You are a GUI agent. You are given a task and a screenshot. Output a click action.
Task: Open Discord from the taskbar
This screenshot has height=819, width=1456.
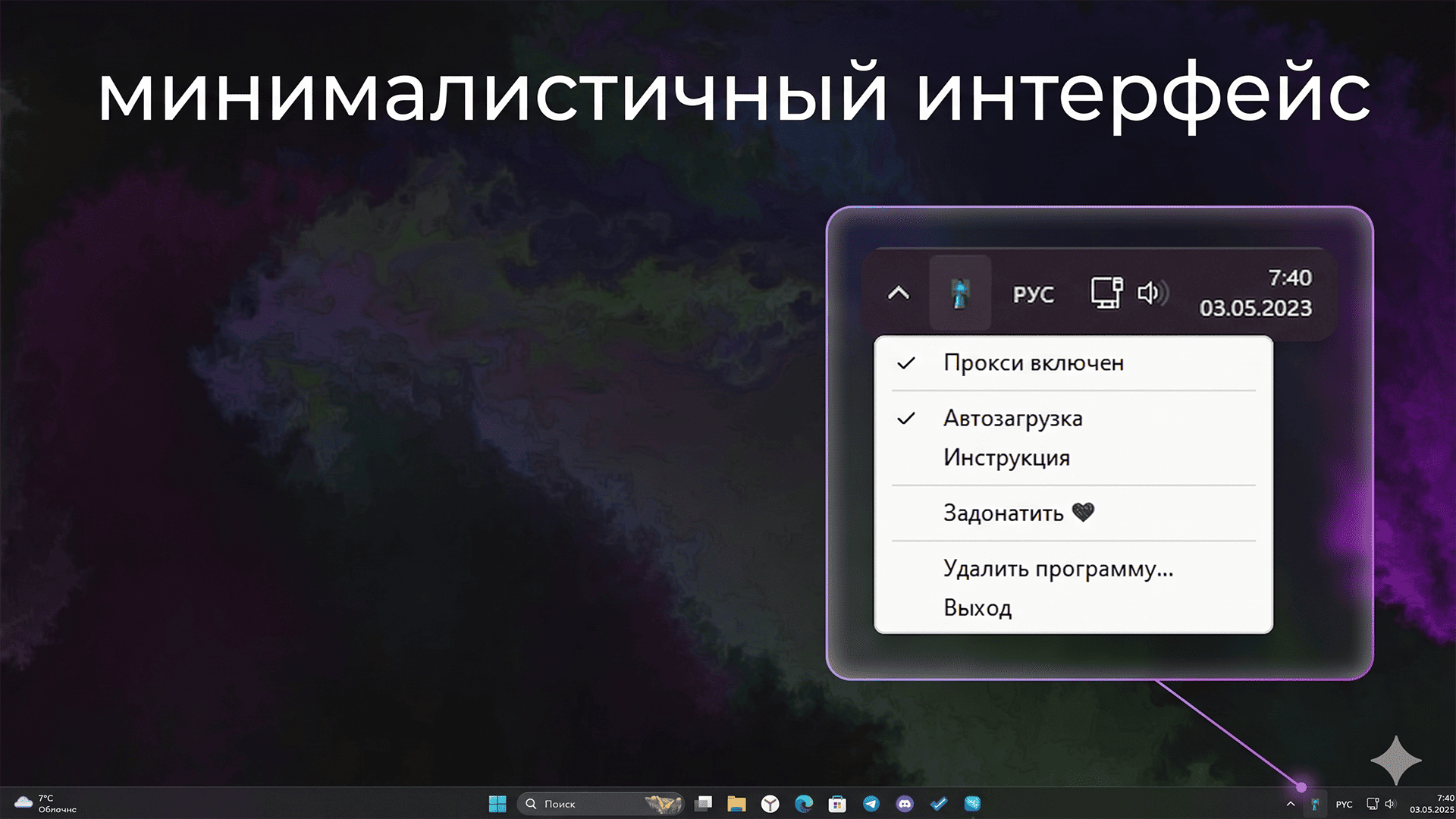click(x=905, y=804)
